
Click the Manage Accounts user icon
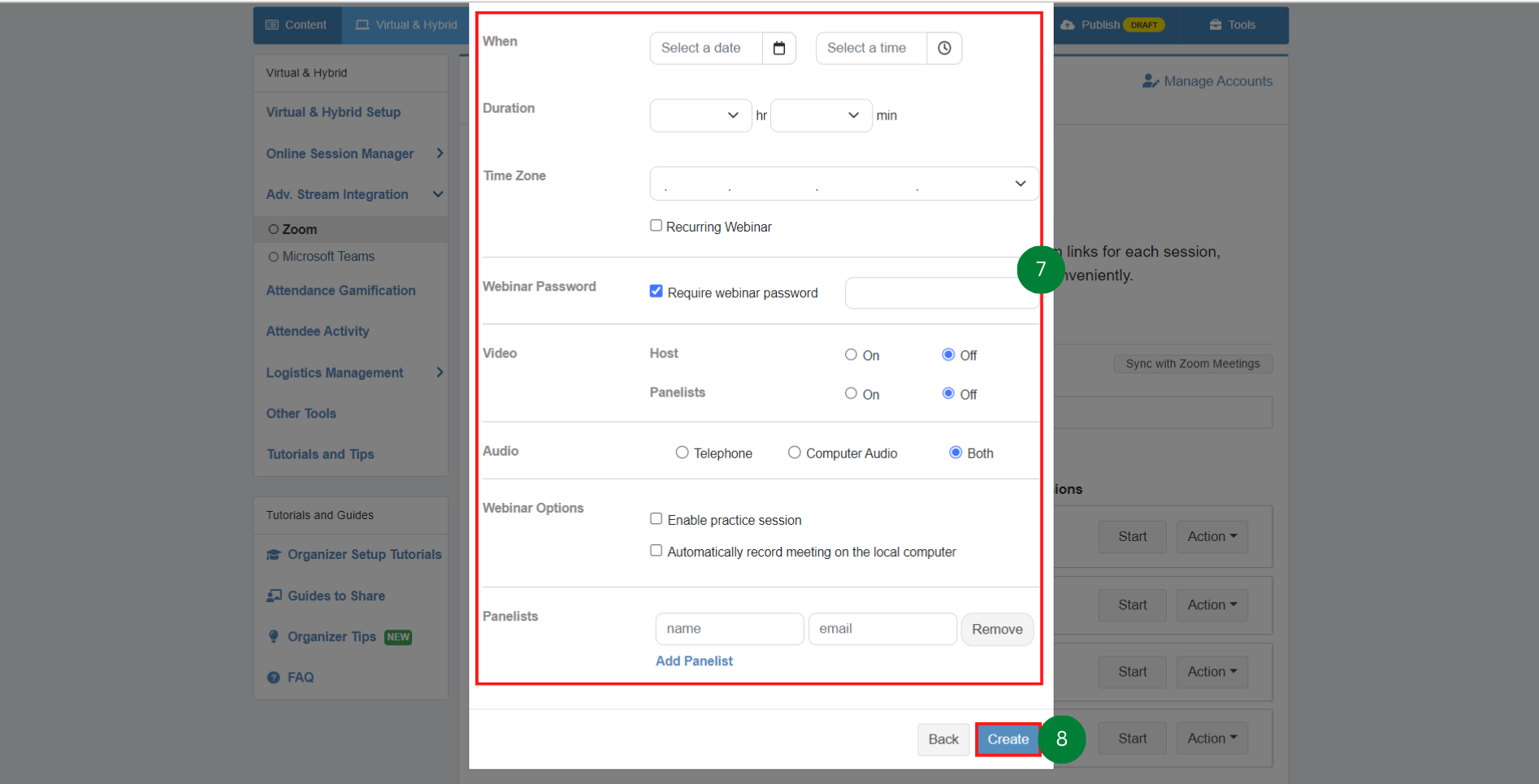(1151, 81)
